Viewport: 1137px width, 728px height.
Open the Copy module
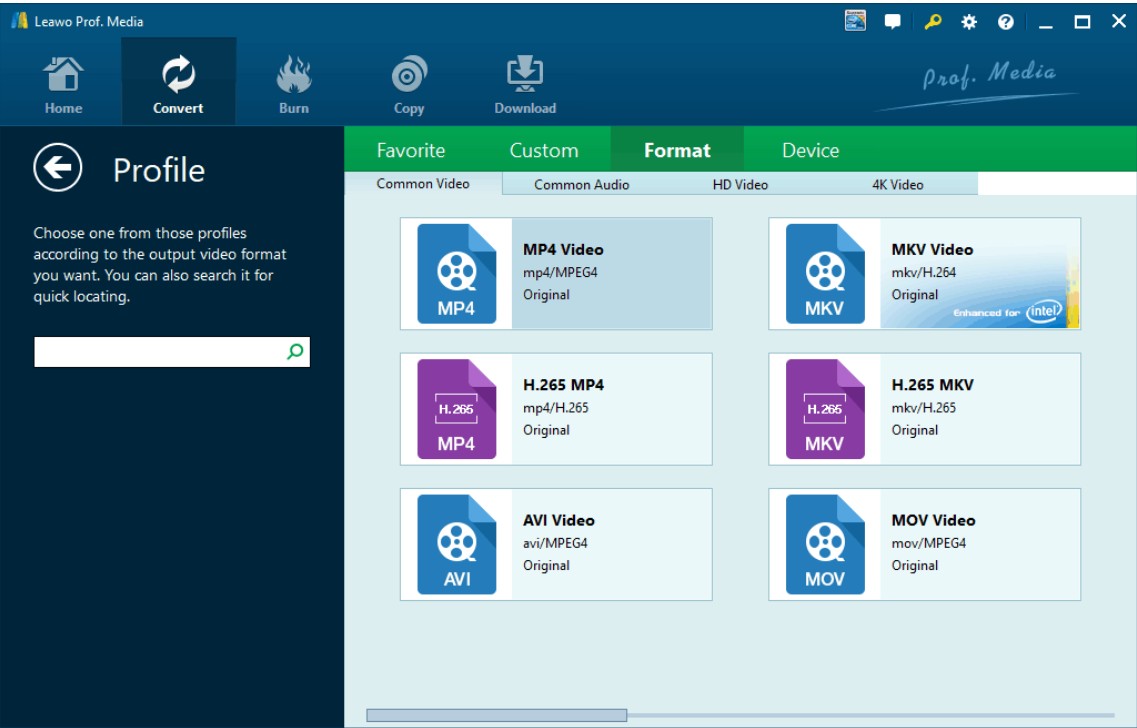point(408,80)
